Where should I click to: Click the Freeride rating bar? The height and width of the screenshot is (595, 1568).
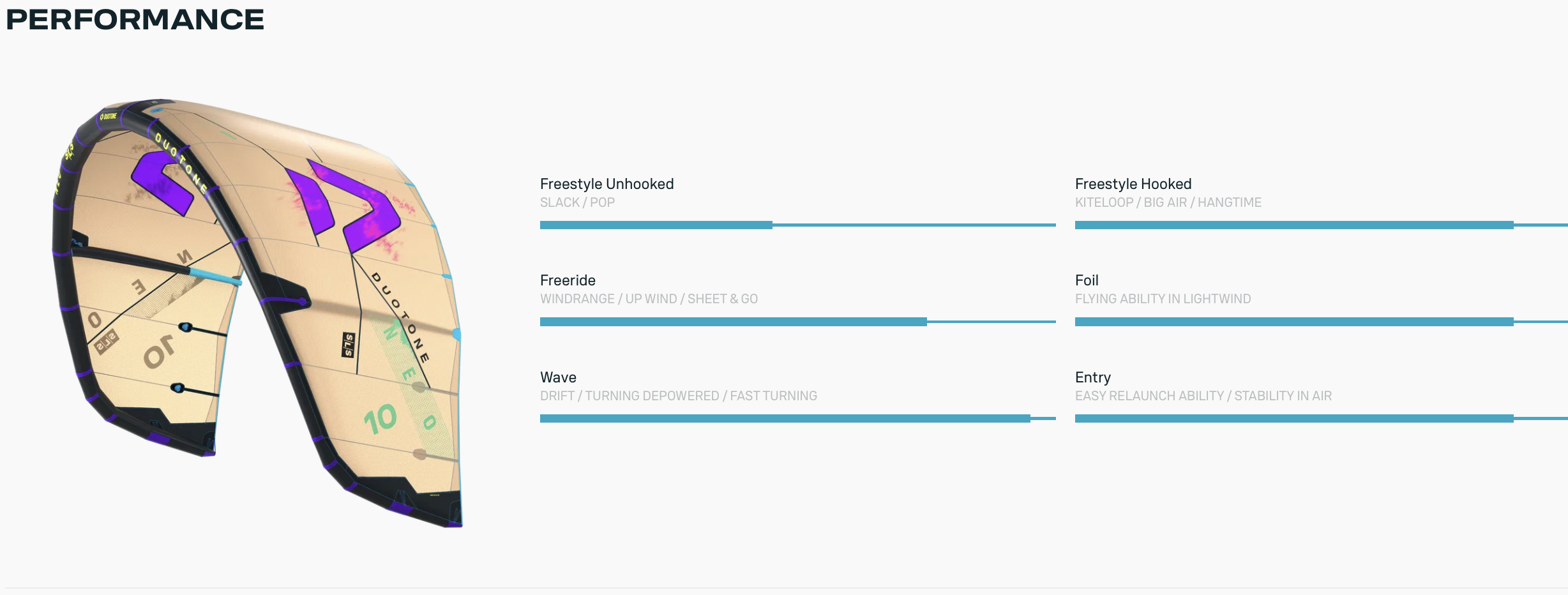point(798,322)
